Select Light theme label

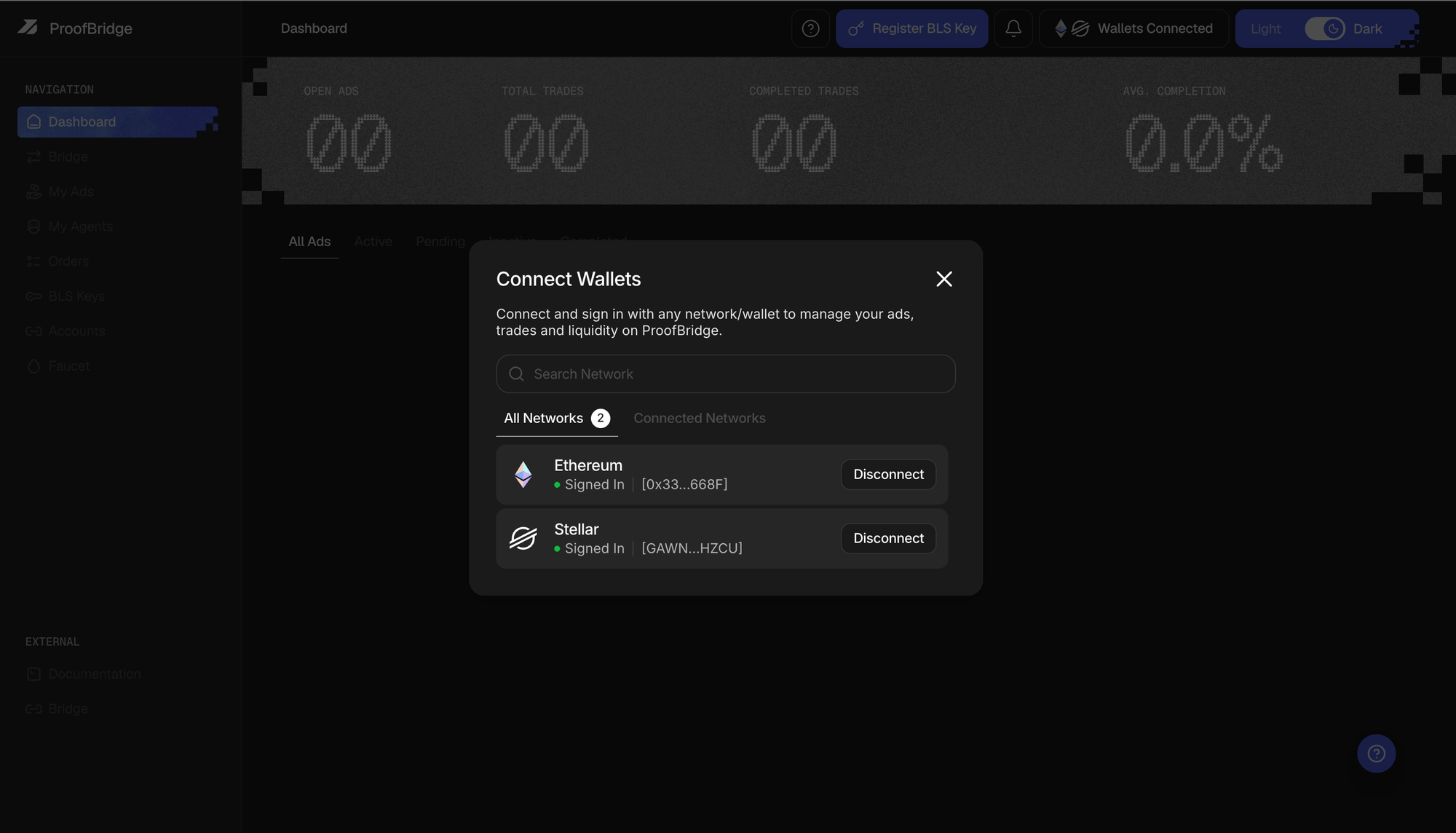pyautogui.click(x=1265, y=28)
